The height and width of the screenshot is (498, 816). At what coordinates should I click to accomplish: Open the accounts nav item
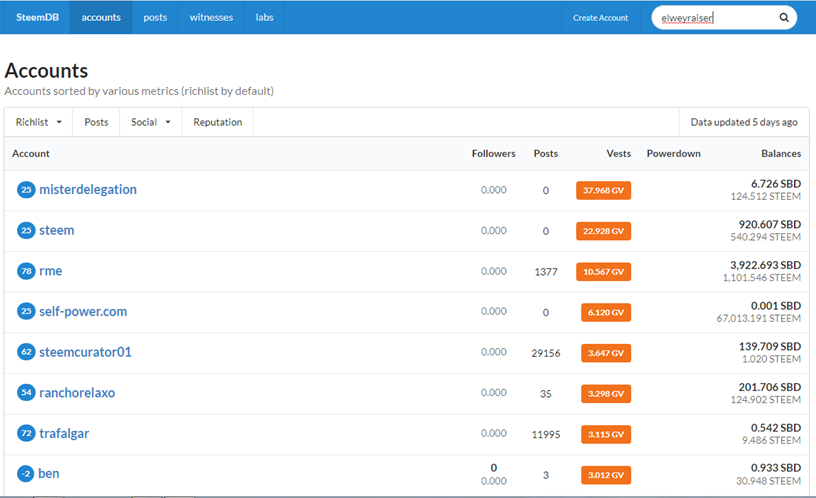pos(101,17)
